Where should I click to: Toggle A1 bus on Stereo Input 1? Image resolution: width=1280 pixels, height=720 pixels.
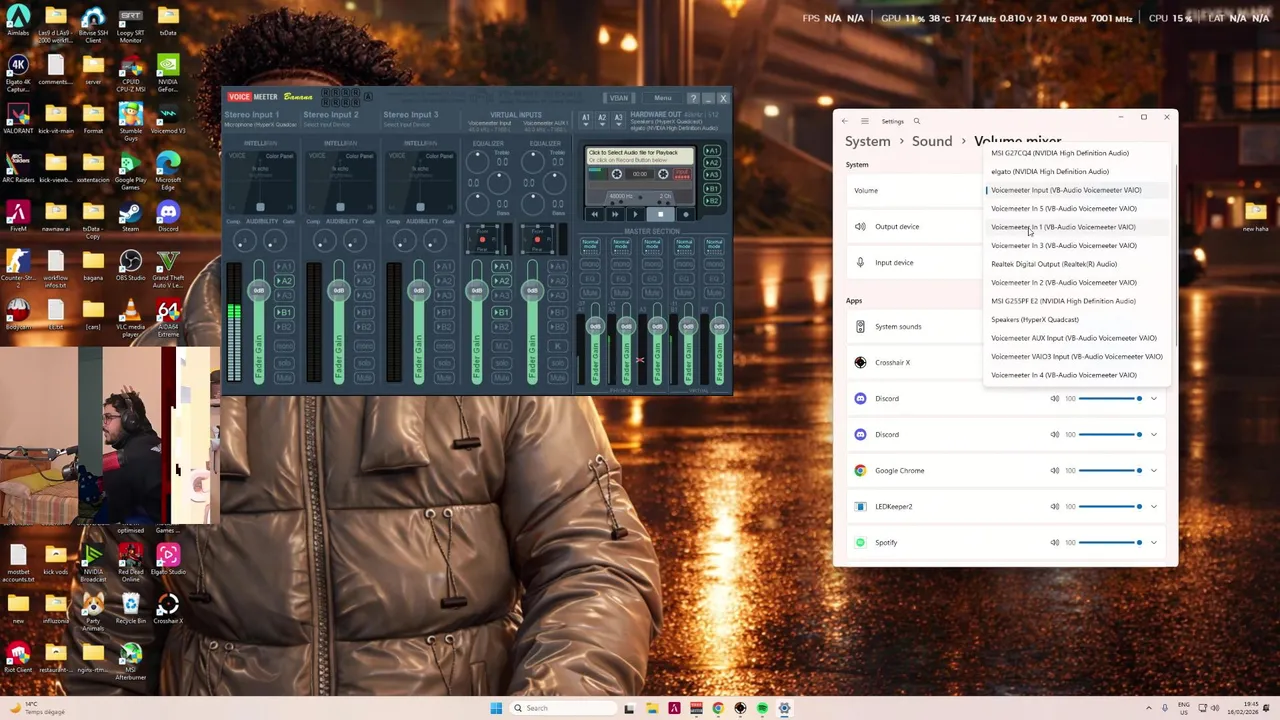point(284,267)
